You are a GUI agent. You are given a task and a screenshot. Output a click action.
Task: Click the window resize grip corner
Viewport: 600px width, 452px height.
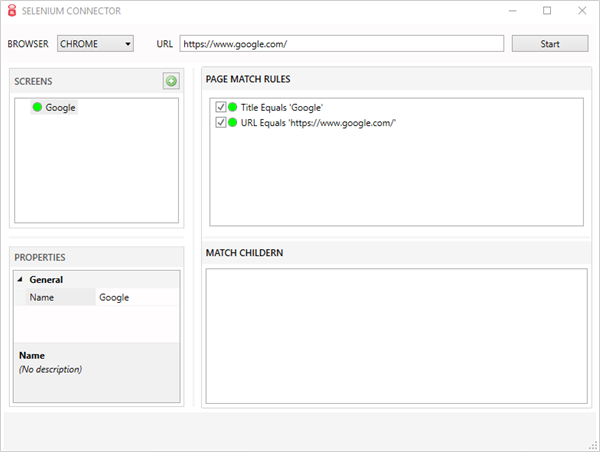click(x=594, y=446)
